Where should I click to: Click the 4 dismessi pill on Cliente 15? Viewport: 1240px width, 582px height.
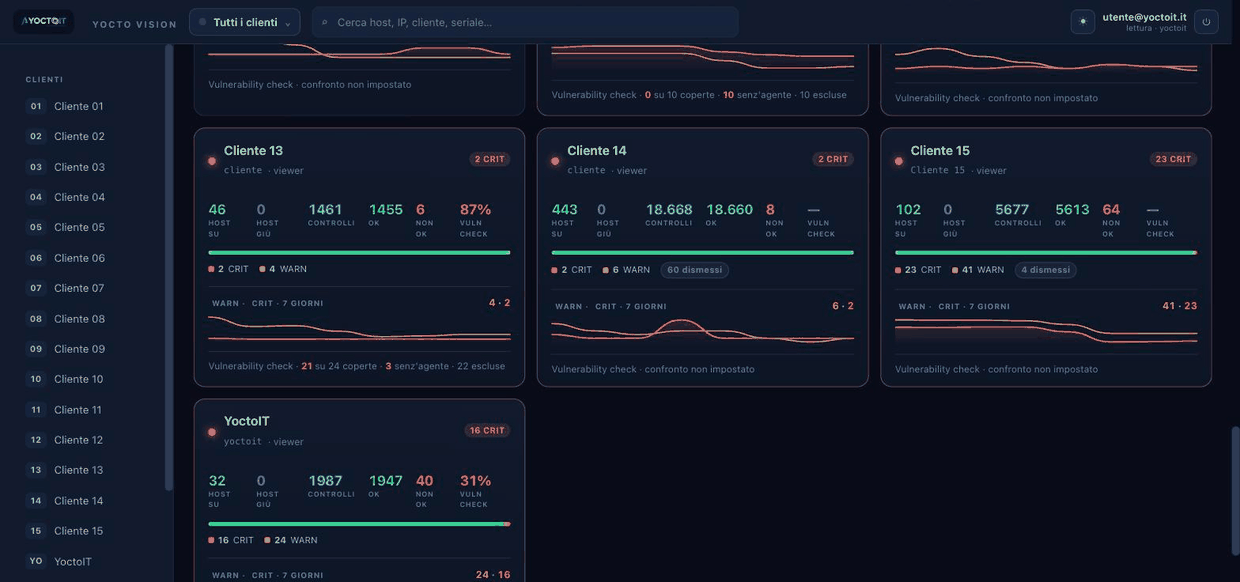click(1046, 270)
